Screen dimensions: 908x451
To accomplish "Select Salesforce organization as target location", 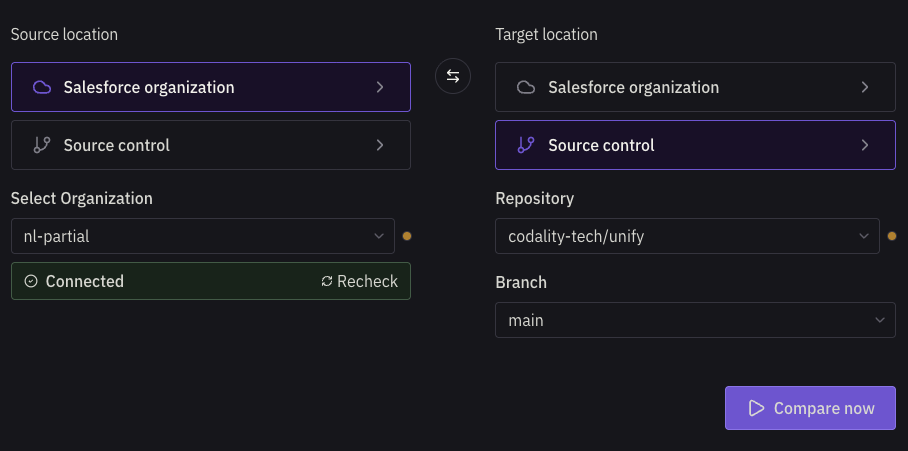I will [x=695, y=87].
